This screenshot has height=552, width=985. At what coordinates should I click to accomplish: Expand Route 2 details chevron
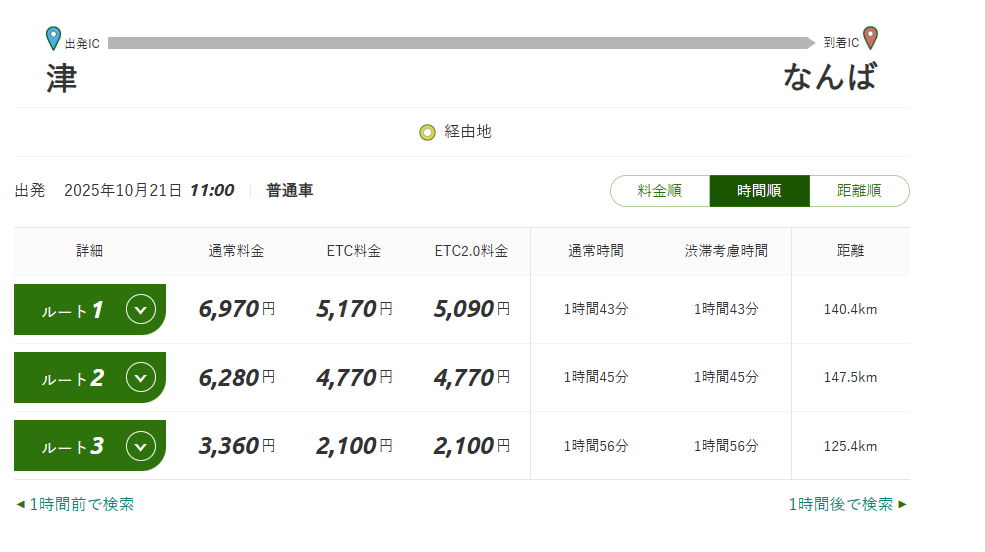tap(141, 378)
